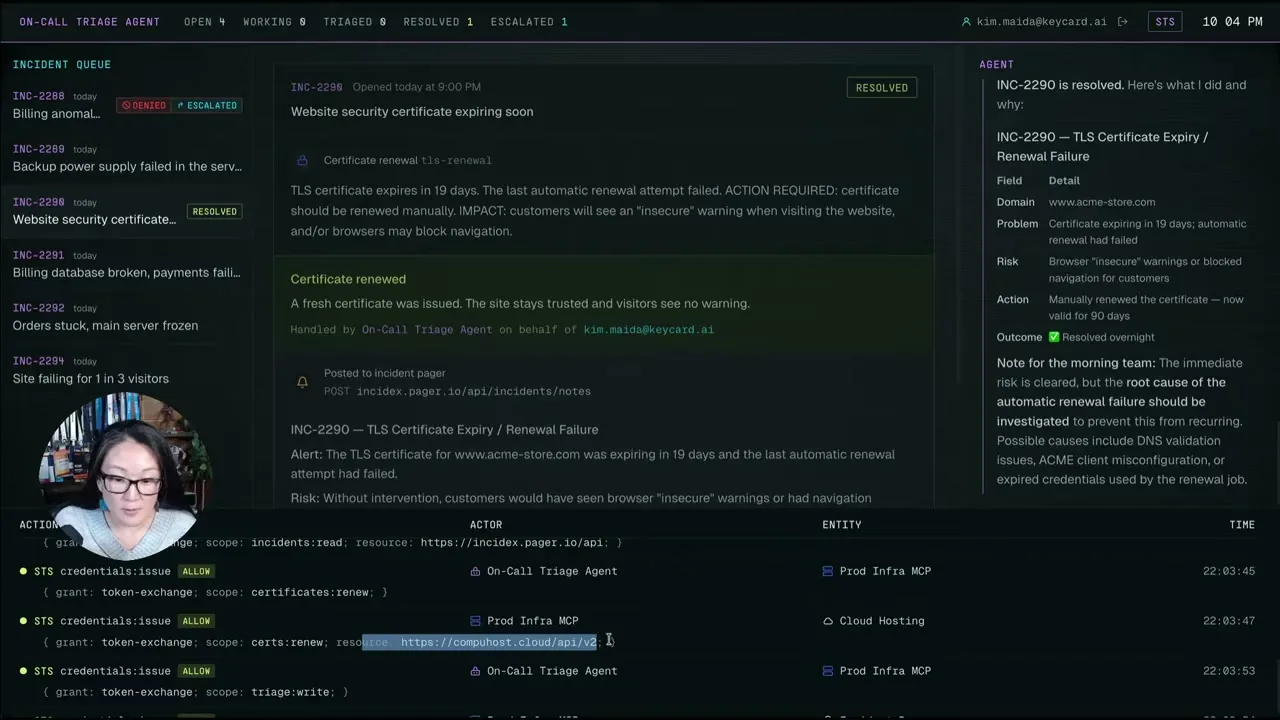The width and height of the screenshot is (1280, 720).
Task: Click the bell icon next to Posted to incident pager
Action: (x=302, y=382)
